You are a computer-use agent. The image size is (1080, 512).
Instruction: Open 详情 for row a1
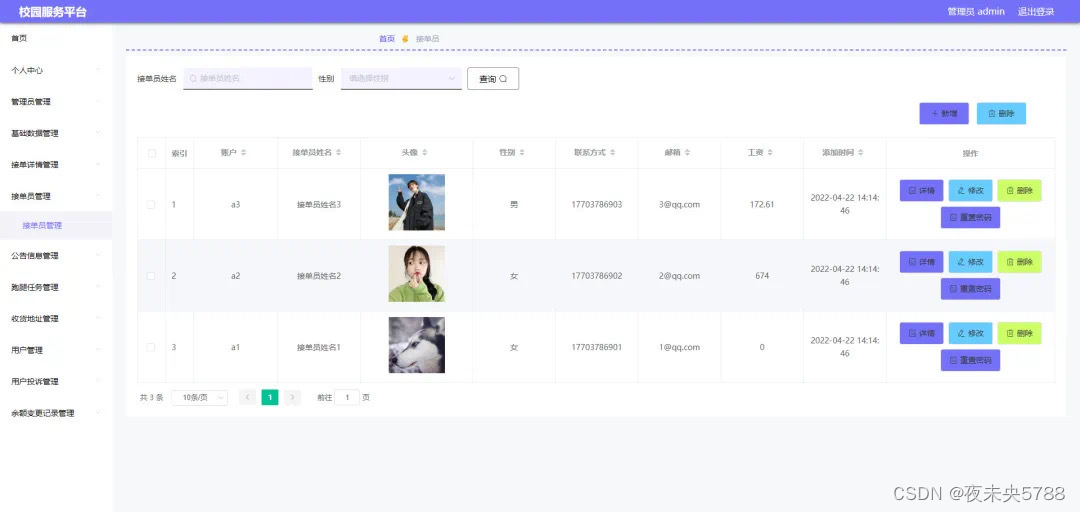point(921,334)
